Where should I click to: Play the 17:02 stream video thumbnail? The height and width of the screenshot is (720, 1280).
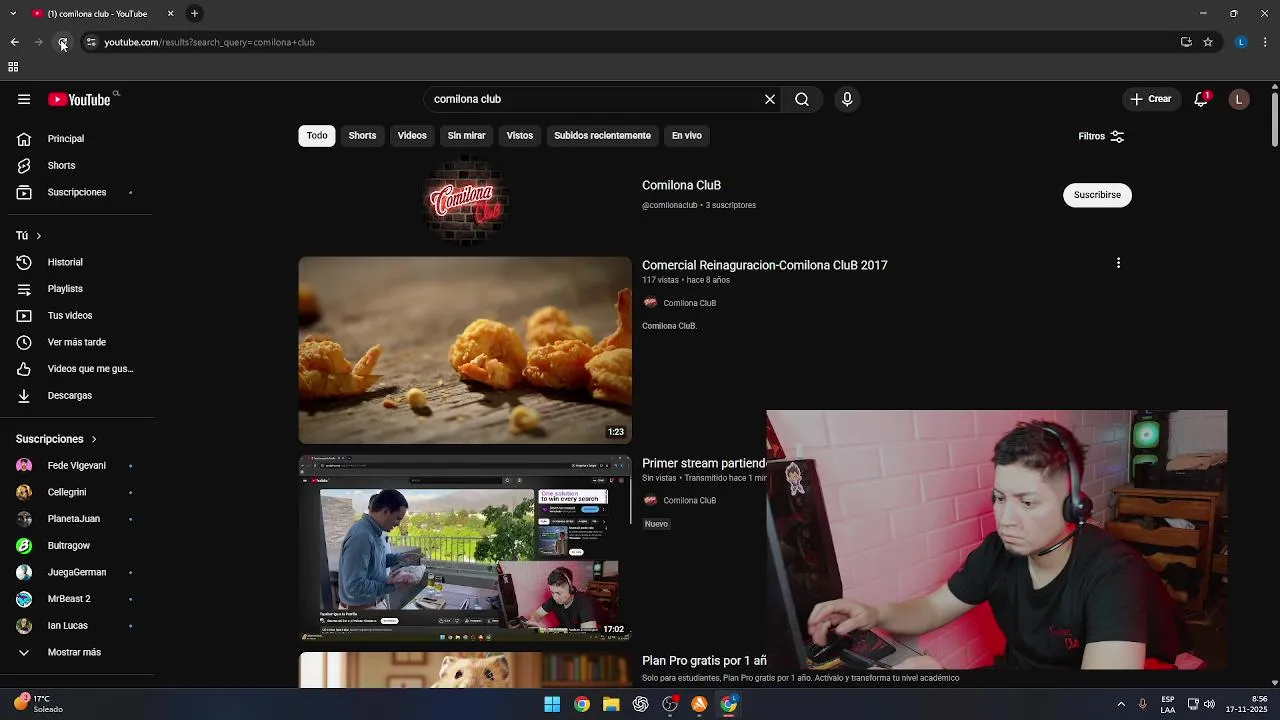[x=465, y=548]
